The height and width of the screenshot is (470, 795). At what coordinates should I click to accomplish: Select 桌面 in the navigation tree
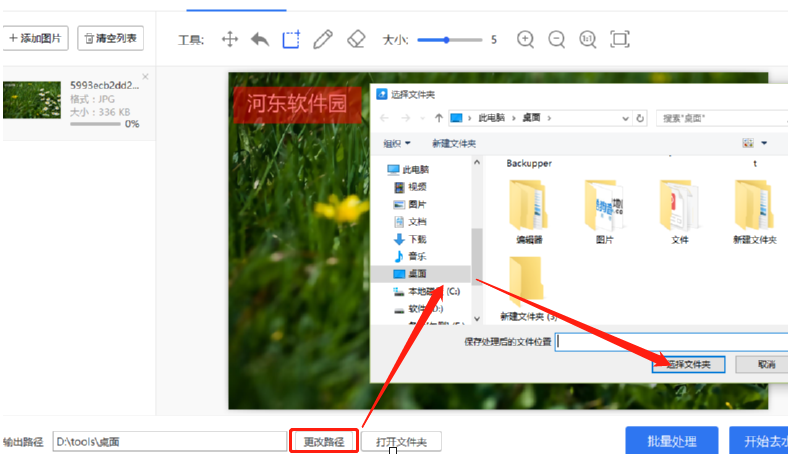418,273
